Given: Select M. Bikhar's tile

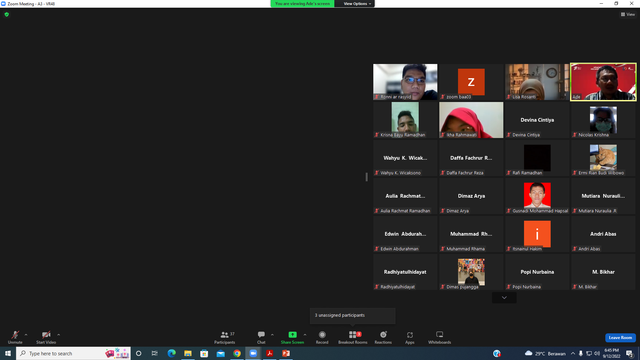Looking at the screenshot, I should (x=603, y=272).
